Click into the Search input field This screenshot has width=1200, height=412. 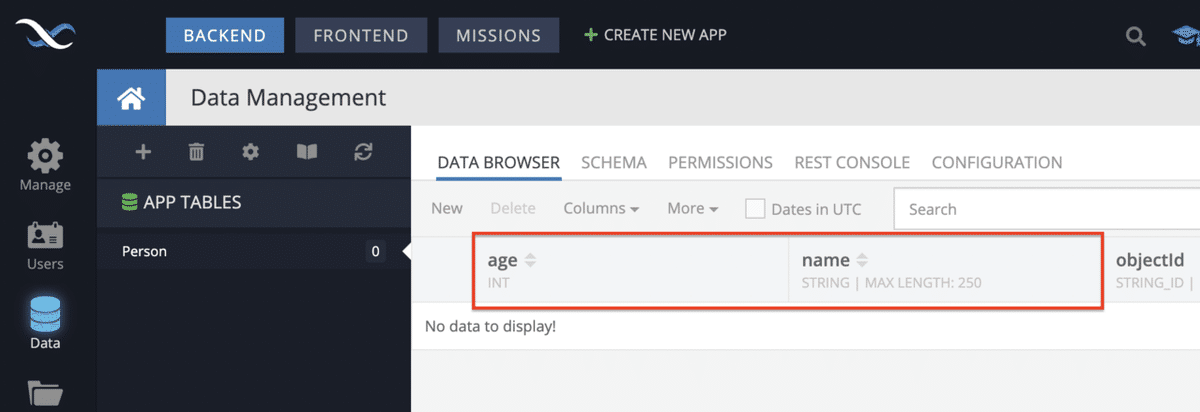(1047, 209)
